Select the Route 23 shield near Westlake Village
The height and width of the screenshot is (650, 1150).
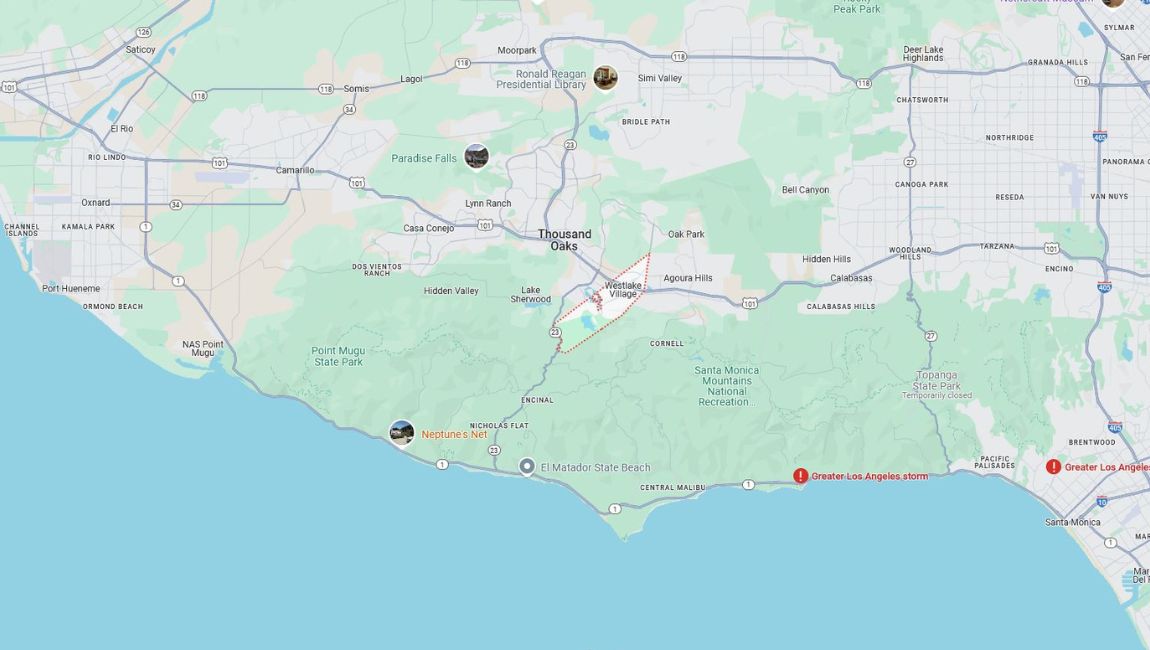[555, 332]
